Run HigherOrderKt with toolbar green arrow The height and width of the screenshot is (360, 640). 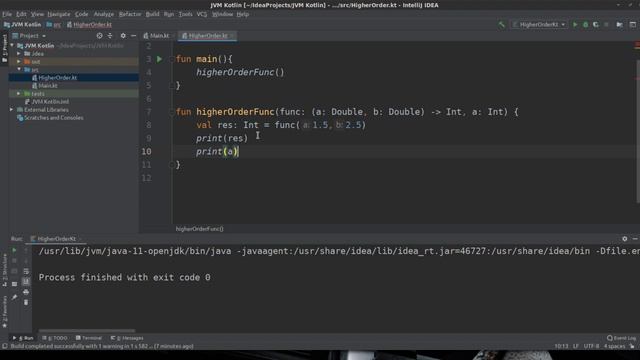575,24
